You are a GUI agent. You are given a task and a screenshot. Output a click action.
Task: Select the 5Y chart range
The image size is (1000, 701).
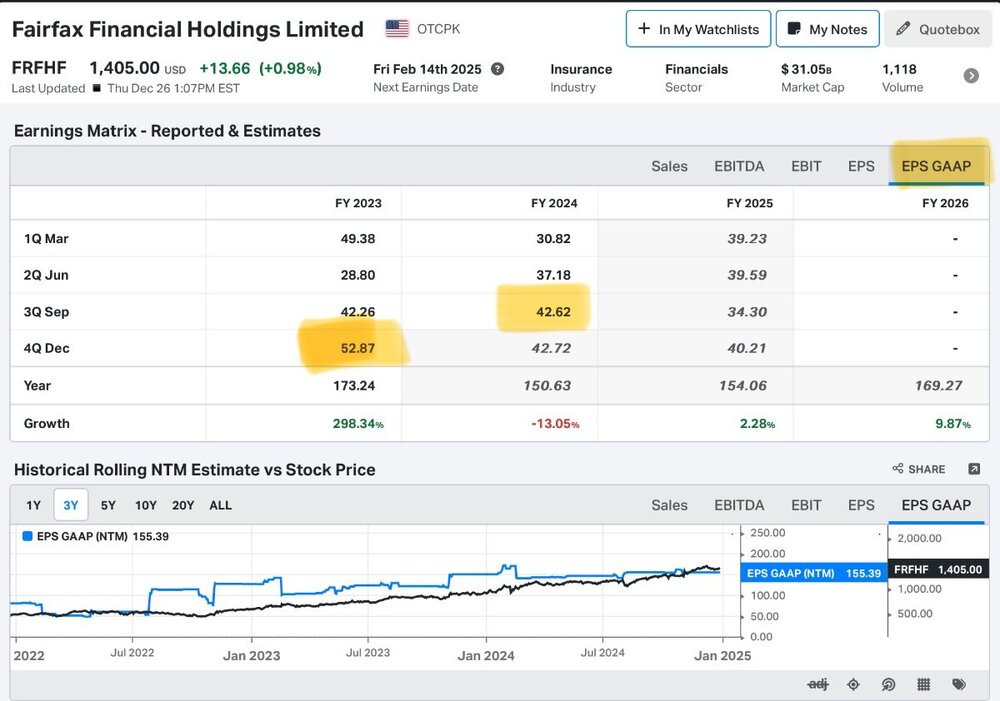pyautogui.click(x=108, y=505)
